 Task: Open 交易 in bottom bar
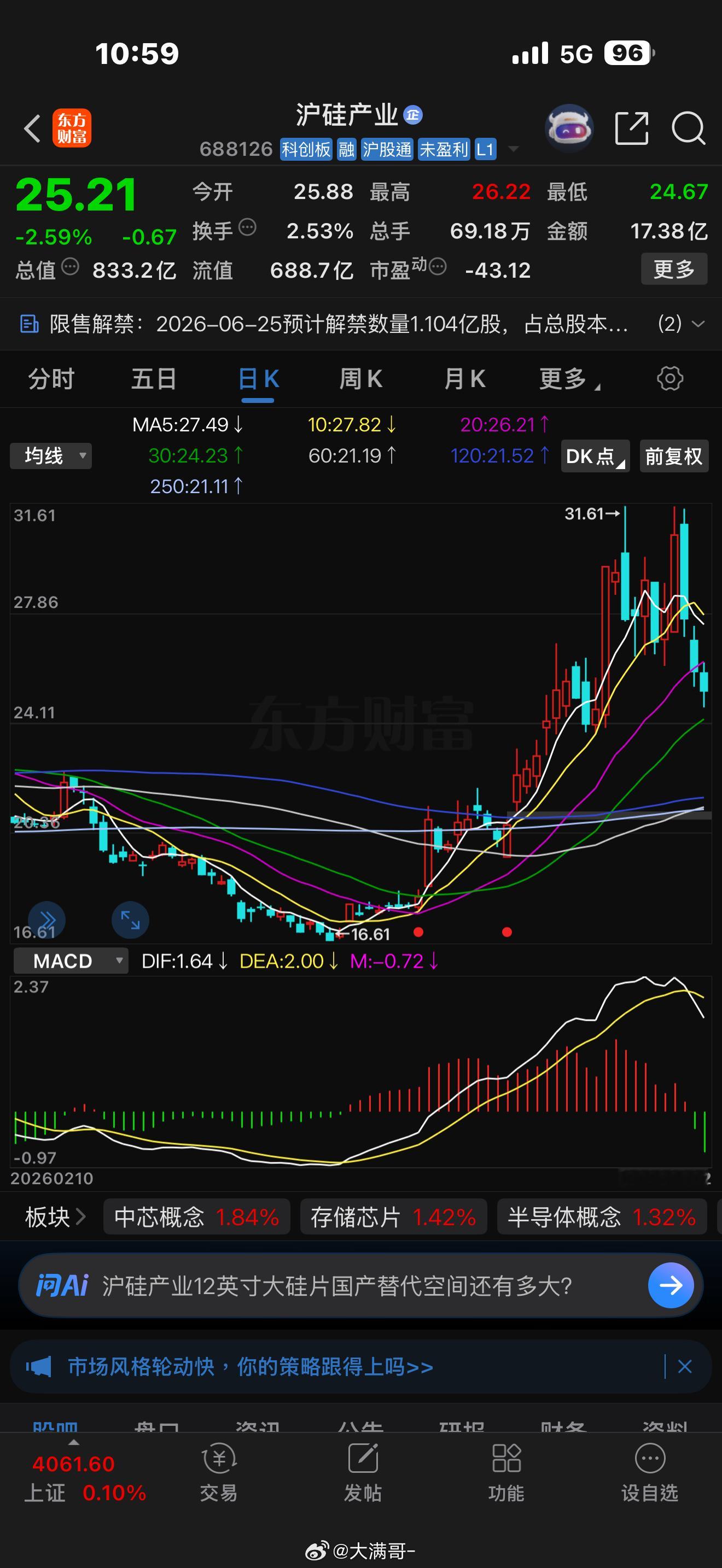pyautogui.click(x=219, y=1473)
